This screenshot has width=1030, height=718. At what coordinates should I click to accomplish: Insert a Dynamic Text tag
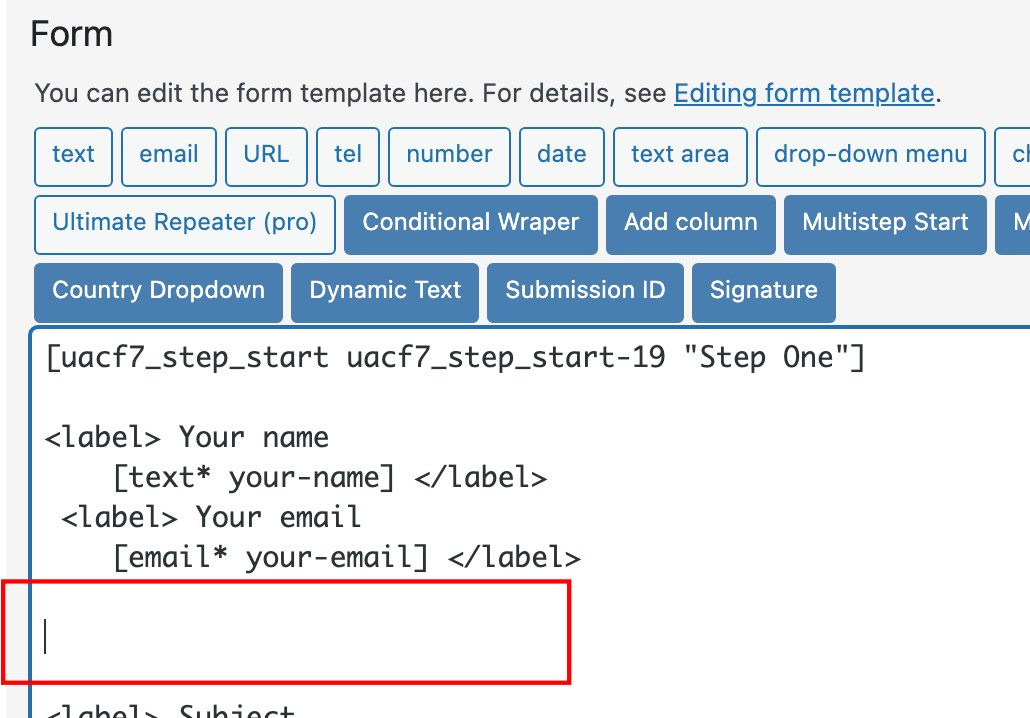385,293
